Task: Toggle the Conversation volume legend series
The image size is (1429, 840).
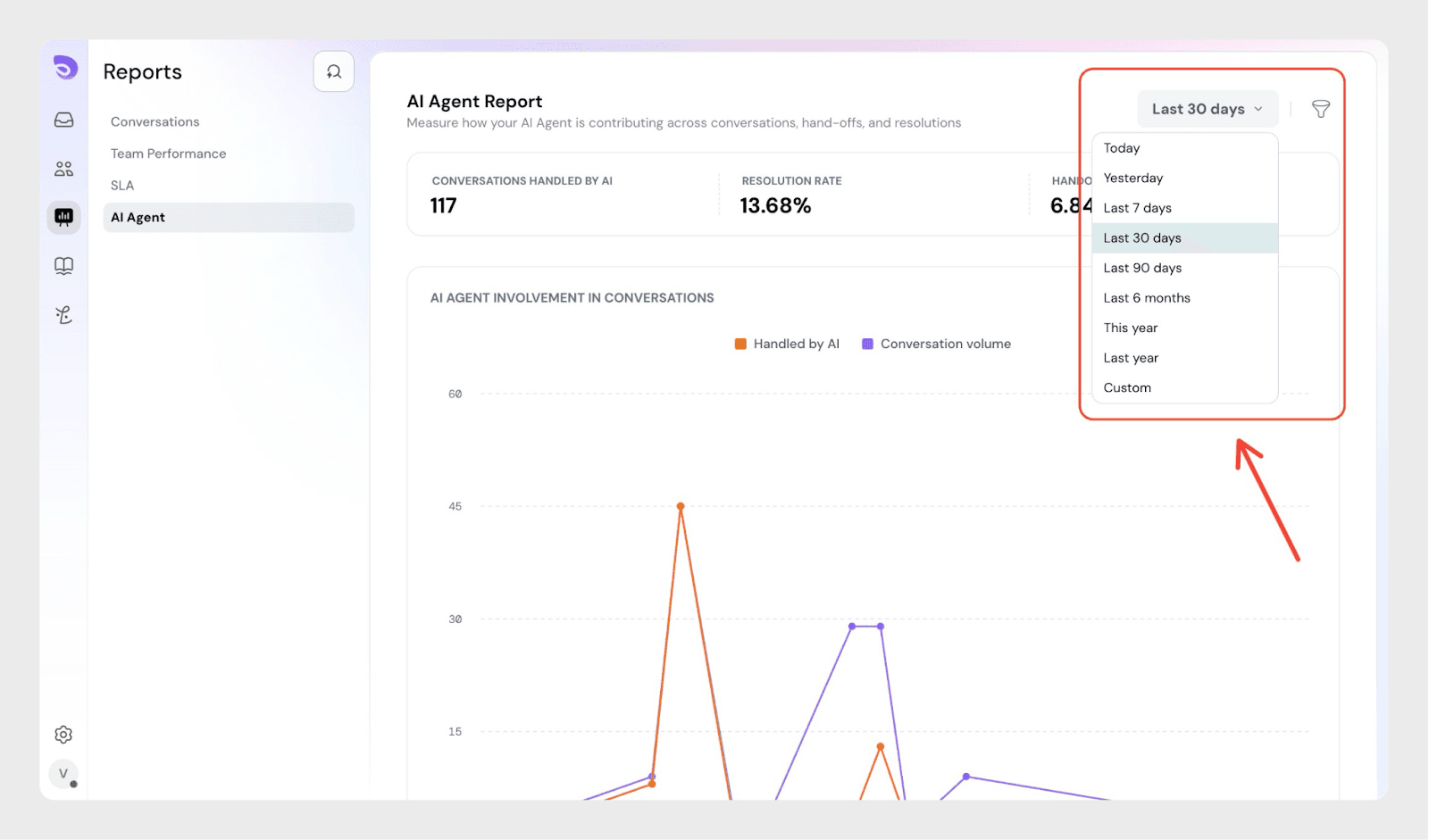Action: click(x=936, y=345)
